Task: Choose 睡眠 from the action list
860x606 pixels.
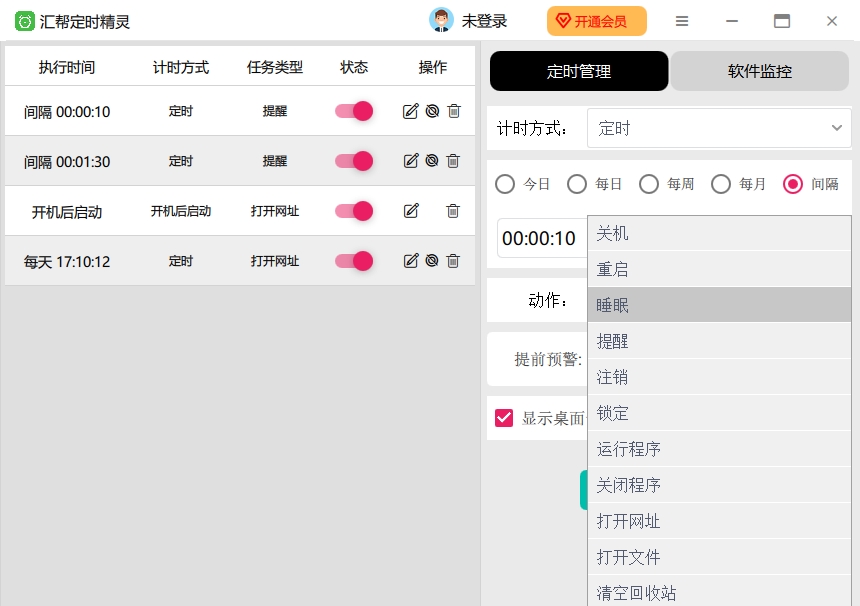Action: (x=719, y=305)
